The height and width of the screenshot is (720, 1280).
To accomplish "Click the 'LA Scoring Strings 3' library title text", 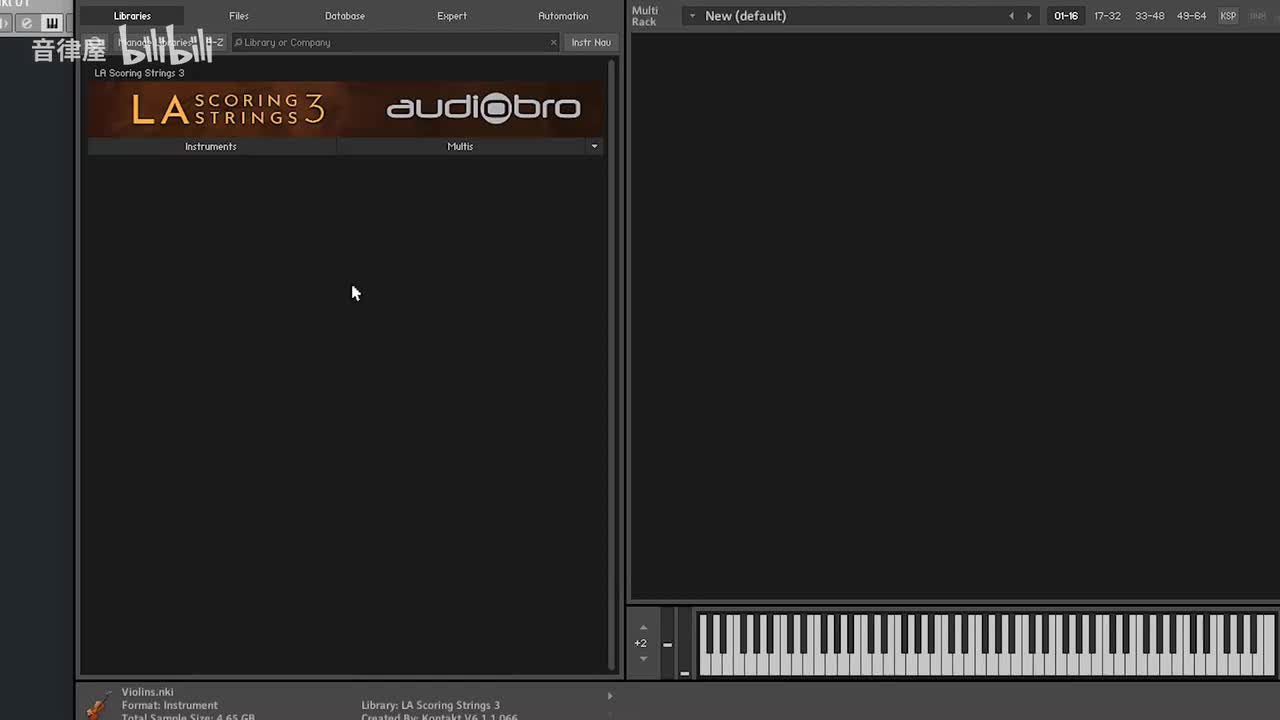I will tap(140, 73).
